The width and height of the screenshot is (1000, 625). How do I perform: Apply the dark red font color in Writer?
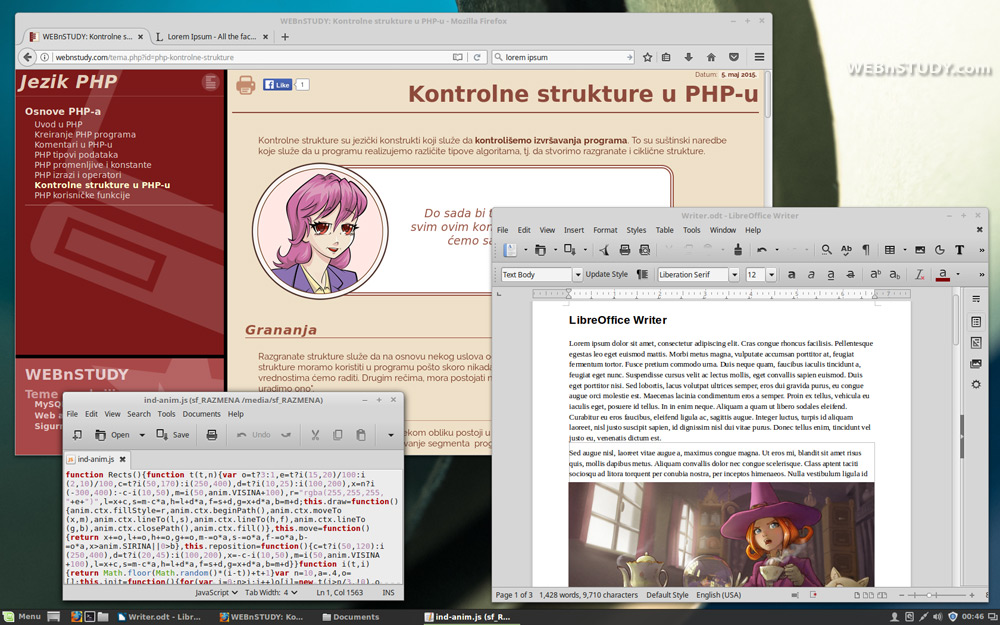943,275
